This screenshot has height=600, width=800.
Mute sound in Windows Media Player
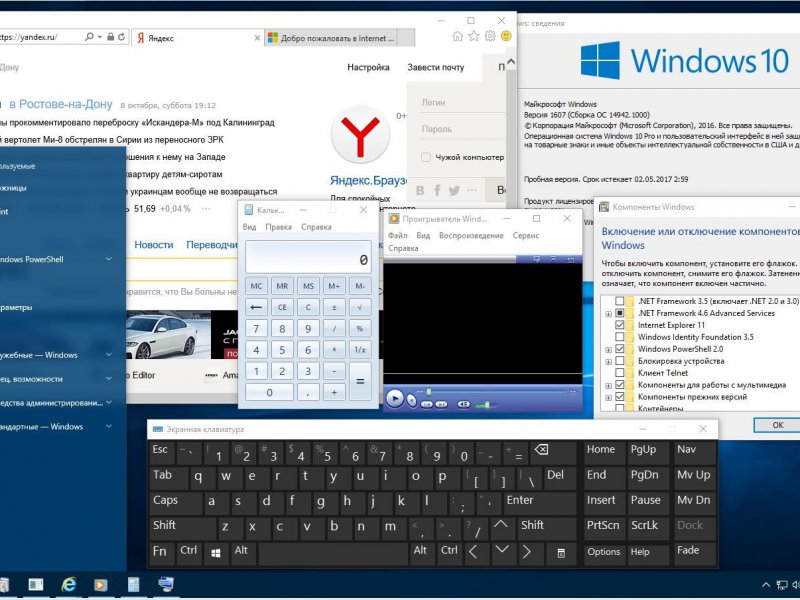pyautogui.click(x=464, y=404)
